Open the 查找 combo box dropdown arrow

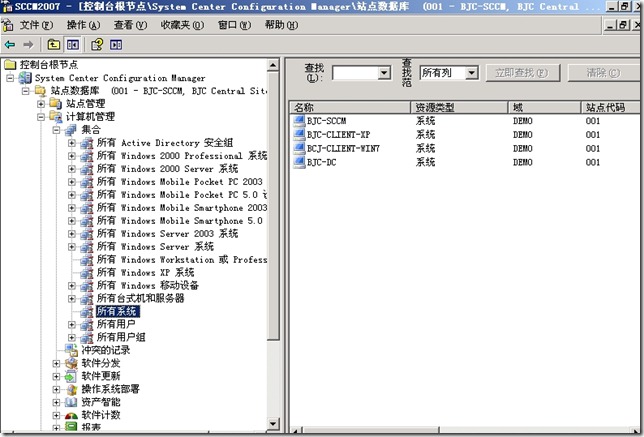coord(384,73)
